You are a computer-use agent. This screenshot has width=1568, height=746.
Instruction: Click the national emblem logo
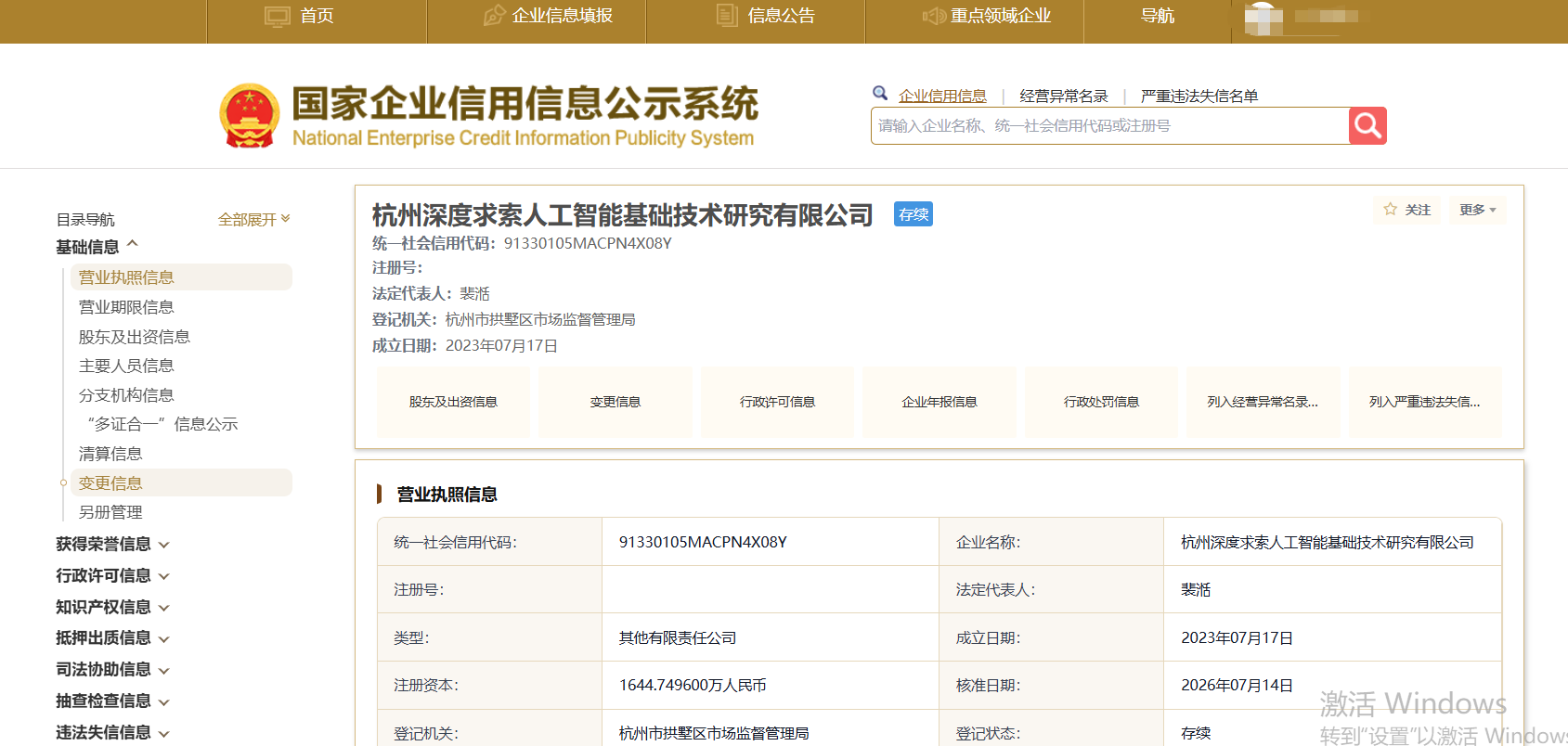pyautogui.click(x=250, y=116)
